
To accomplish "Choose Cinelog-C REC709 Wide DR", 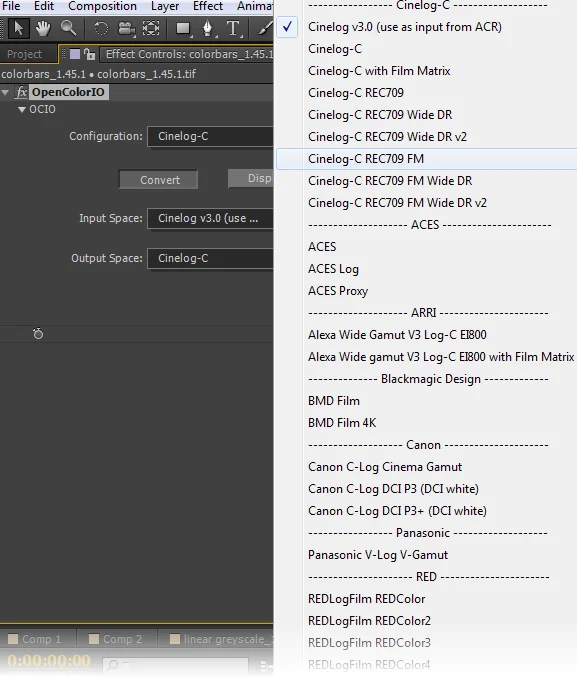I will tap(380, 115).
